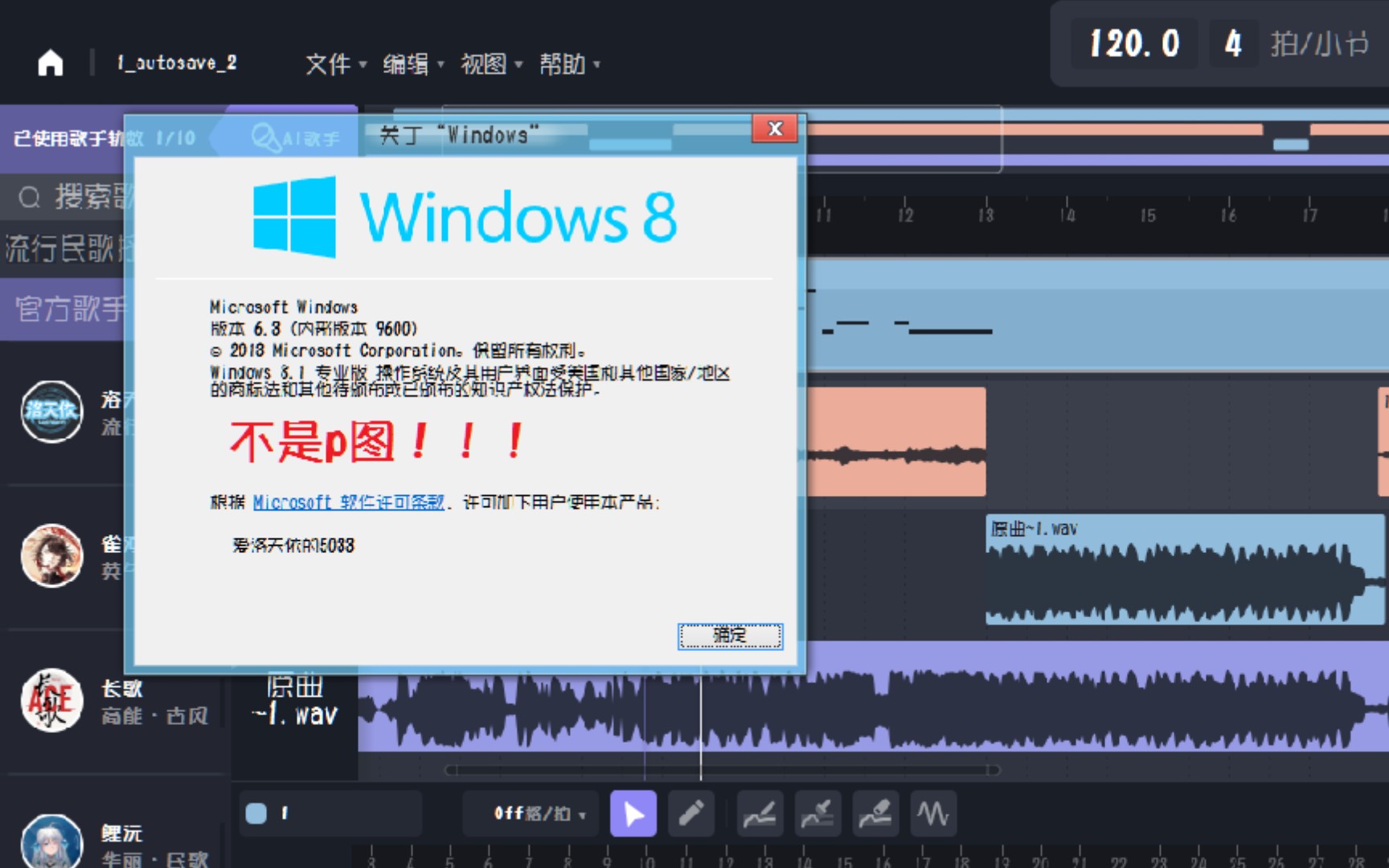Click bar 17 on the top ruler
The image size is (1389, 868).
click(1309, 215)
